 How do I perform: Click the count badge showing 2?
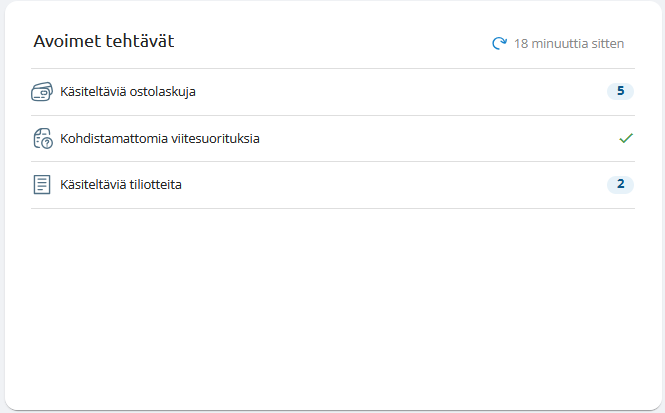[620, 184]
